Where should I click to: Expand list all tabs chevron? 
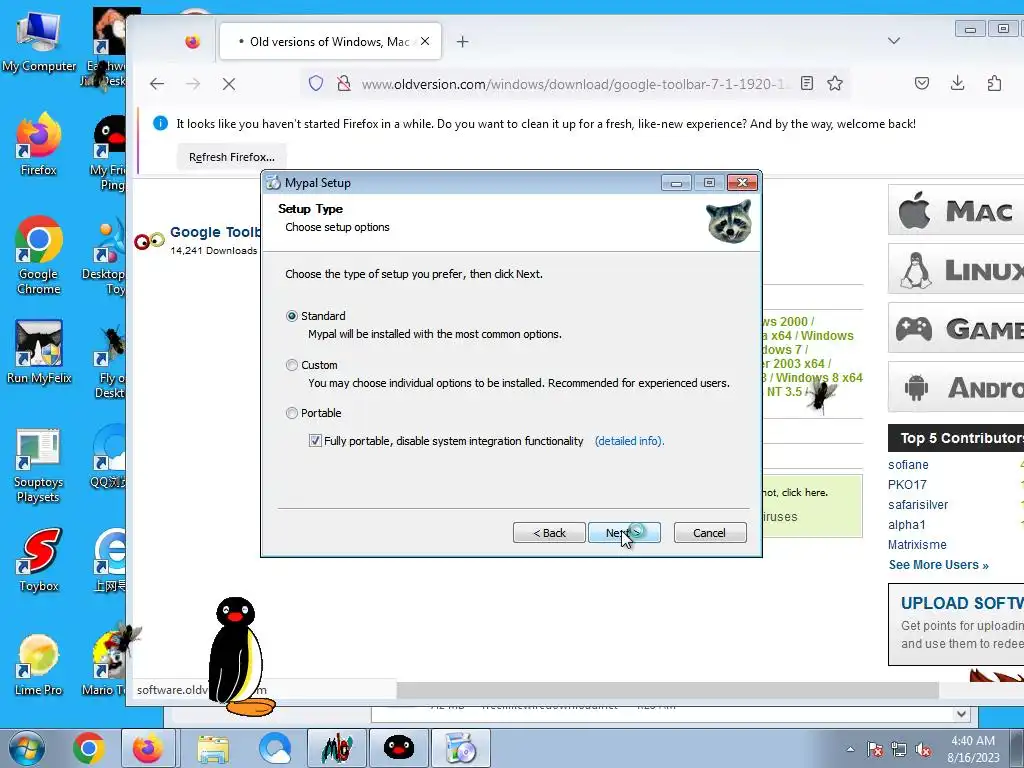tap(894, 40)
